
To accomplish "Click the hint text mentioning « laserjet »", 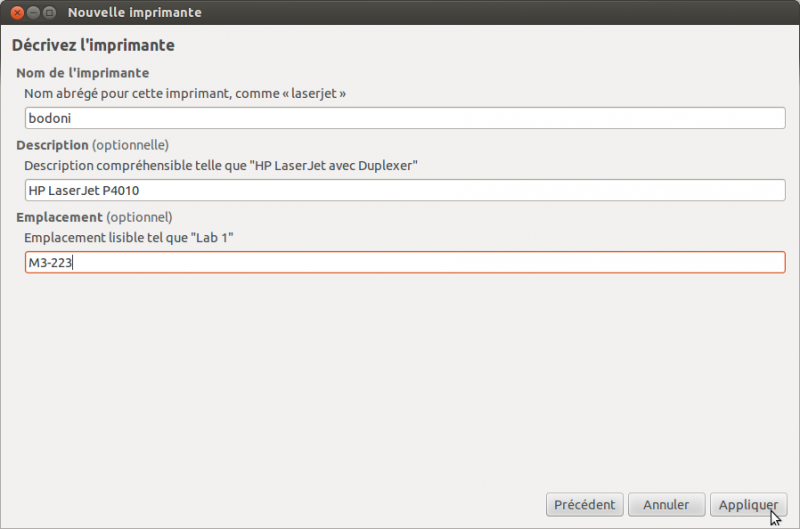I will (x=185, y=94).
